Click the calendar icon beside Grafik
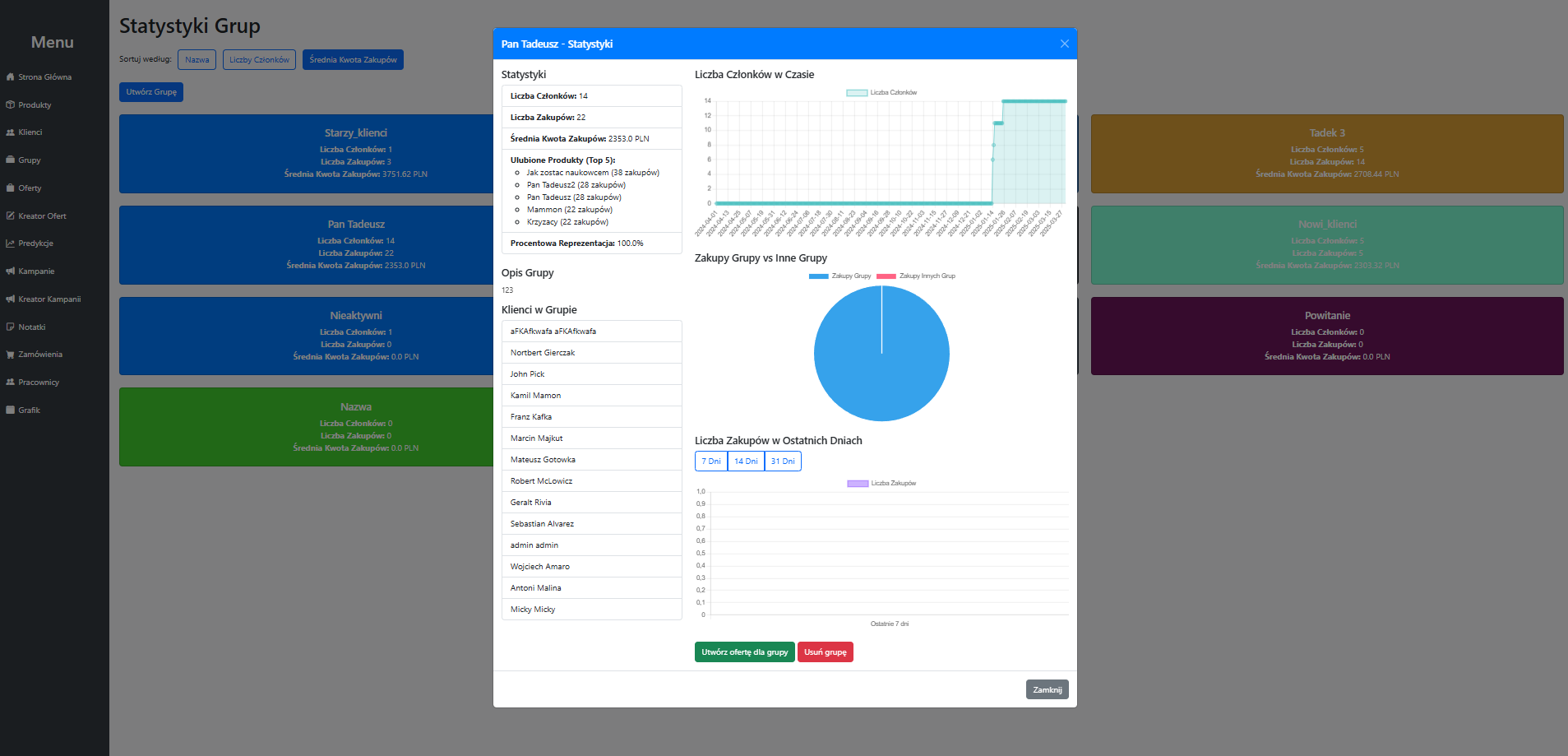The height and width of the screenshot is (756, 1568). [x=10, y=410]
